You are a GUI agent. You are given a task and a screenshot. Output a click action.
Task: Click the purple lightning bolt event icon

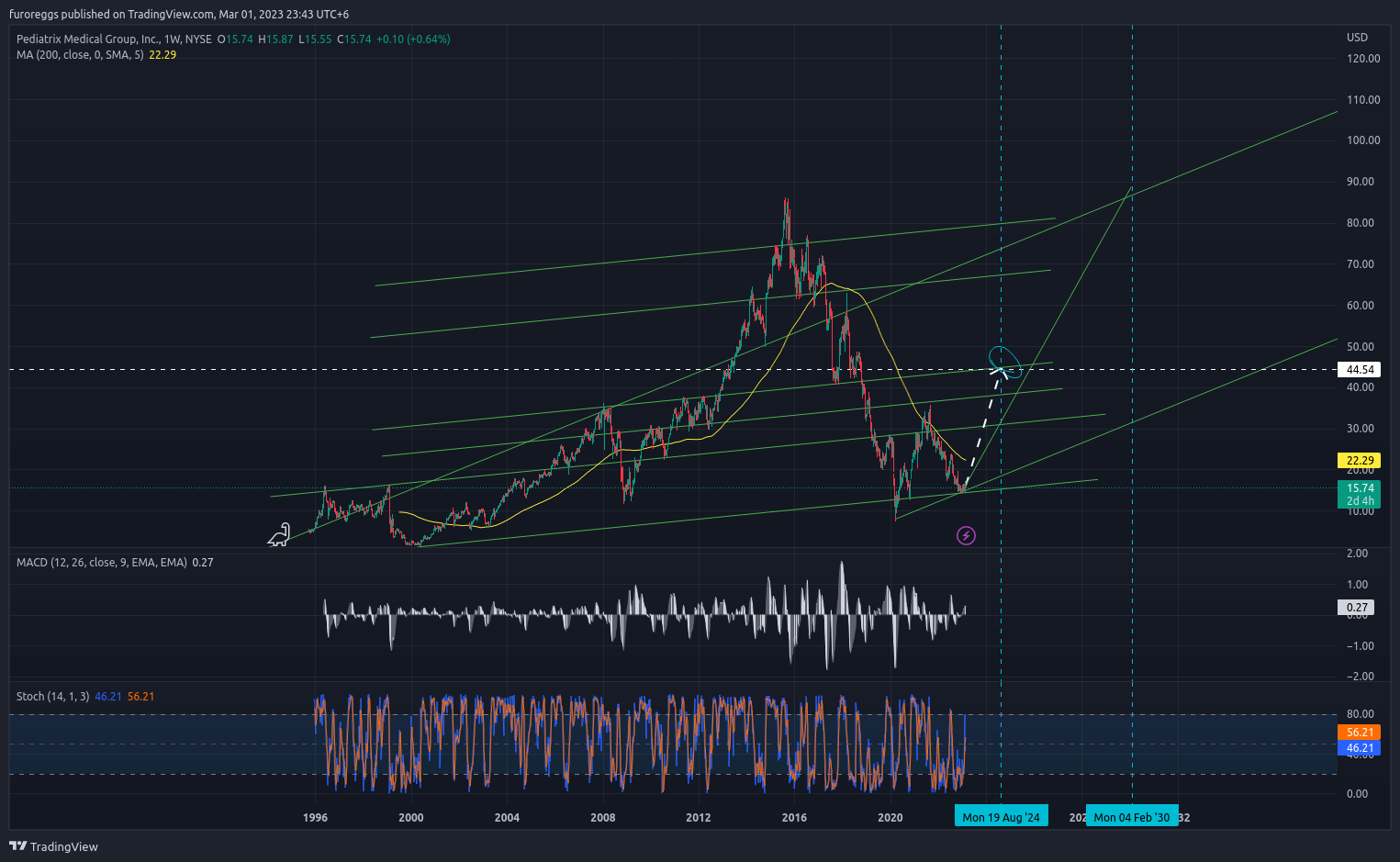coord(966,535)
